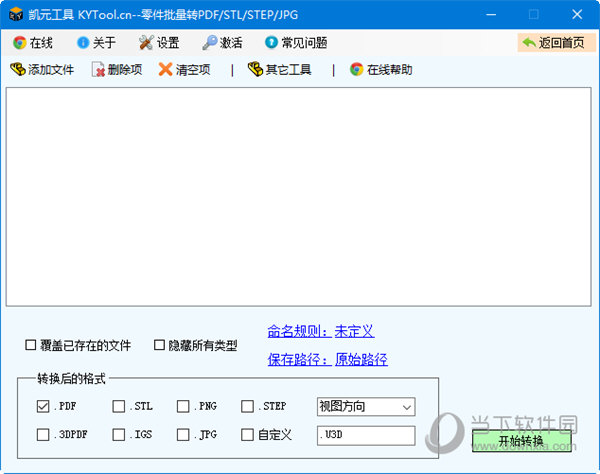Screen dimensions: 600x474
Task: Click the 其它工具 icon
Action: pyautogui.click(x=255, y=69)
